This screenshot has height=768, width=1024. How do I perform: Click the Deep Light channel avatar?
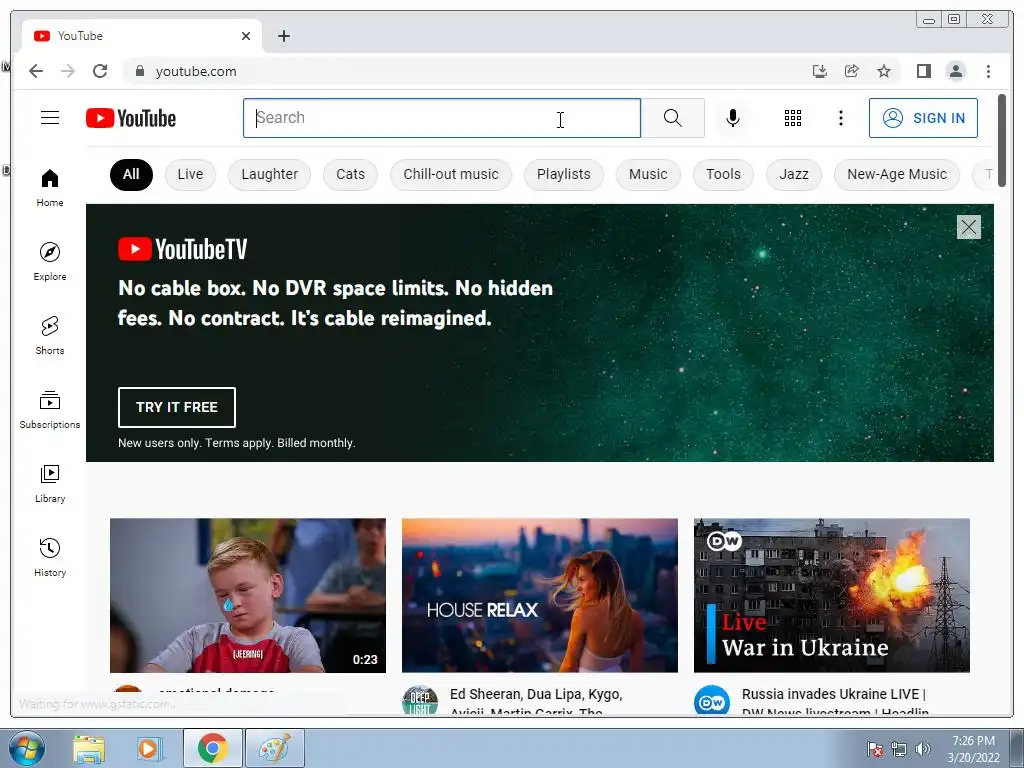point(420,701)
